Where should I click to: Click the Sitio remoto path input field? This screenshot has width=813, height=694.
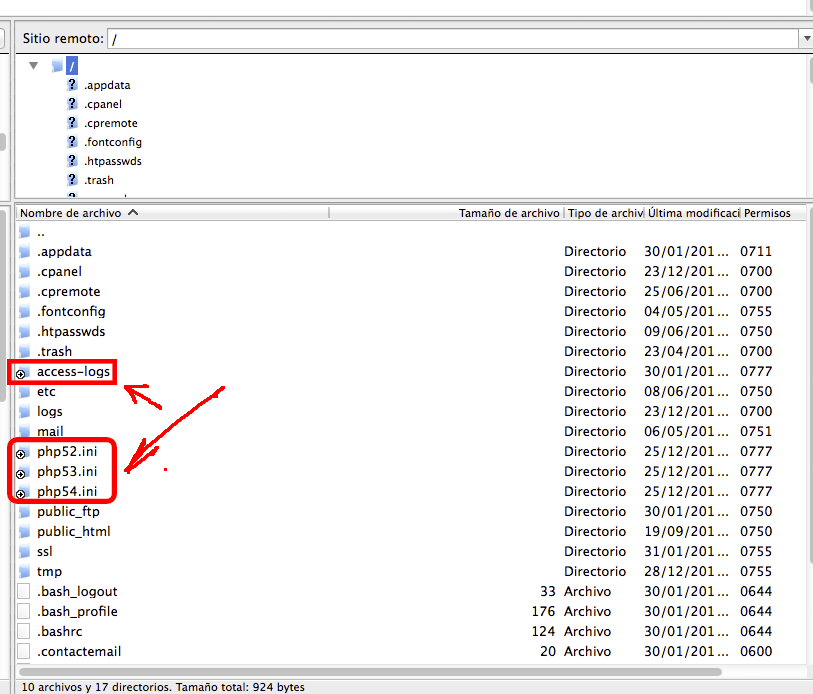tap(453, 38)
